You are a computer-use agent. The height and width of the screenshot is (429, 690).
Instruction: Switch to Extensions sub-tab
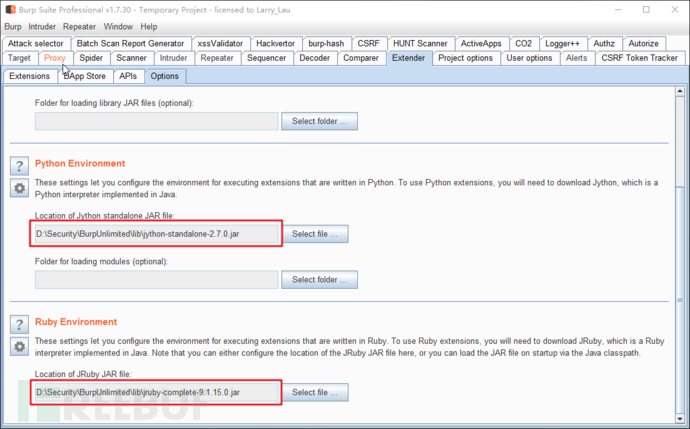click(x=29, y=76)
